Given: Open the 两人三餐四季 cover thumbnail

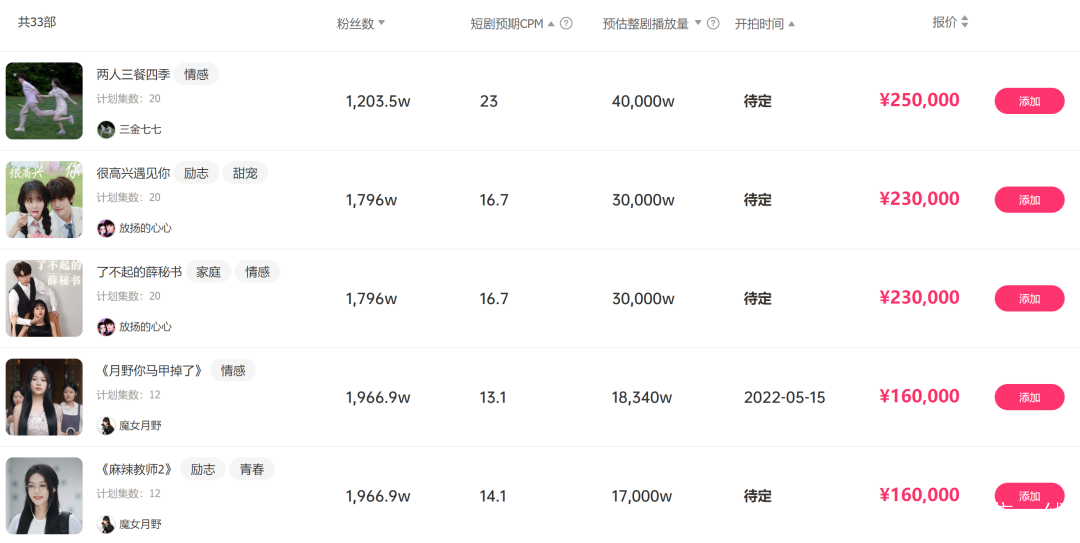Looking at the screenshot, I should pyautogui.click(x=44, y=101).
